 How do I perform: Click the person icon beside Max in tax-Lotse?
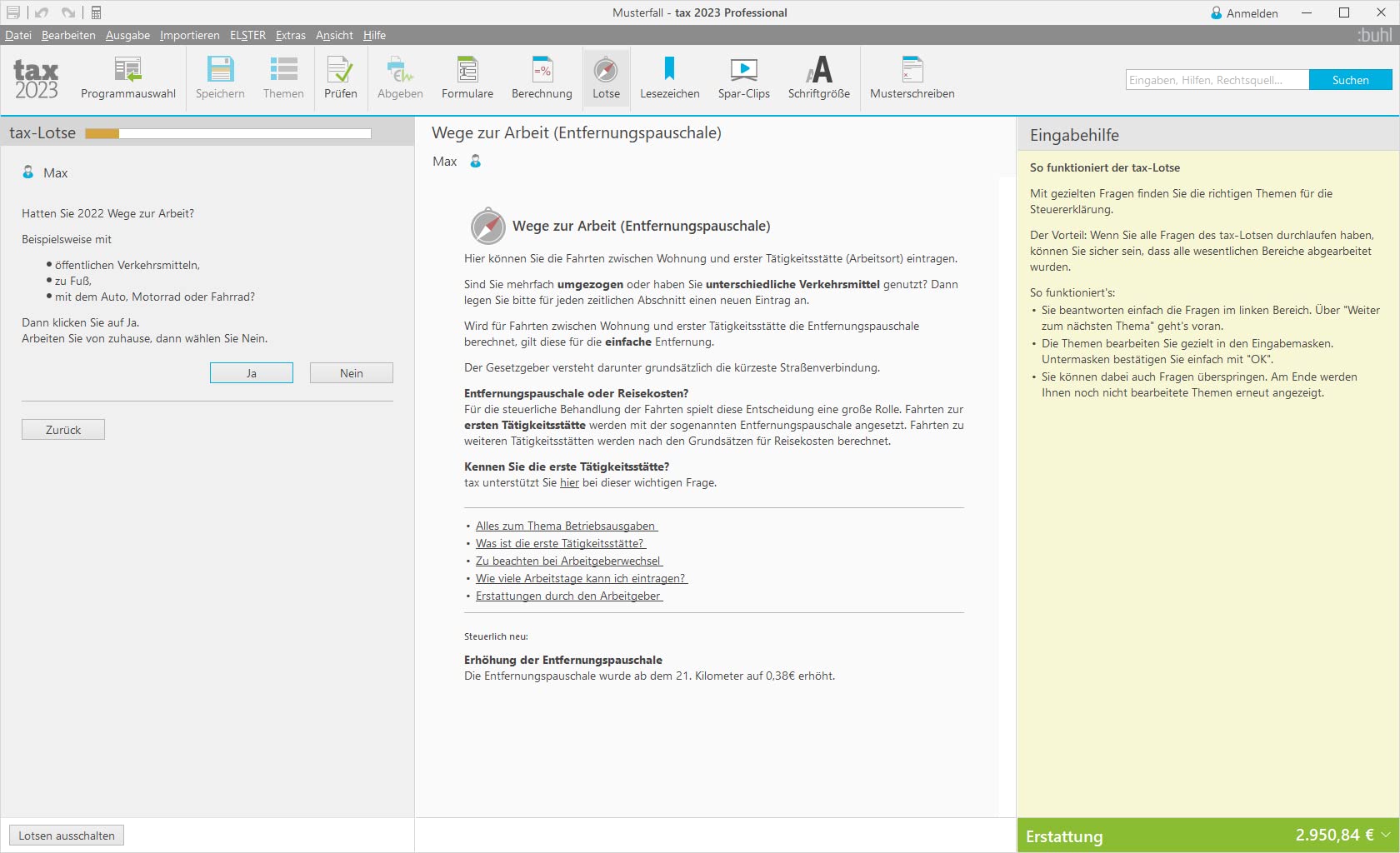(x=28, y=172)
